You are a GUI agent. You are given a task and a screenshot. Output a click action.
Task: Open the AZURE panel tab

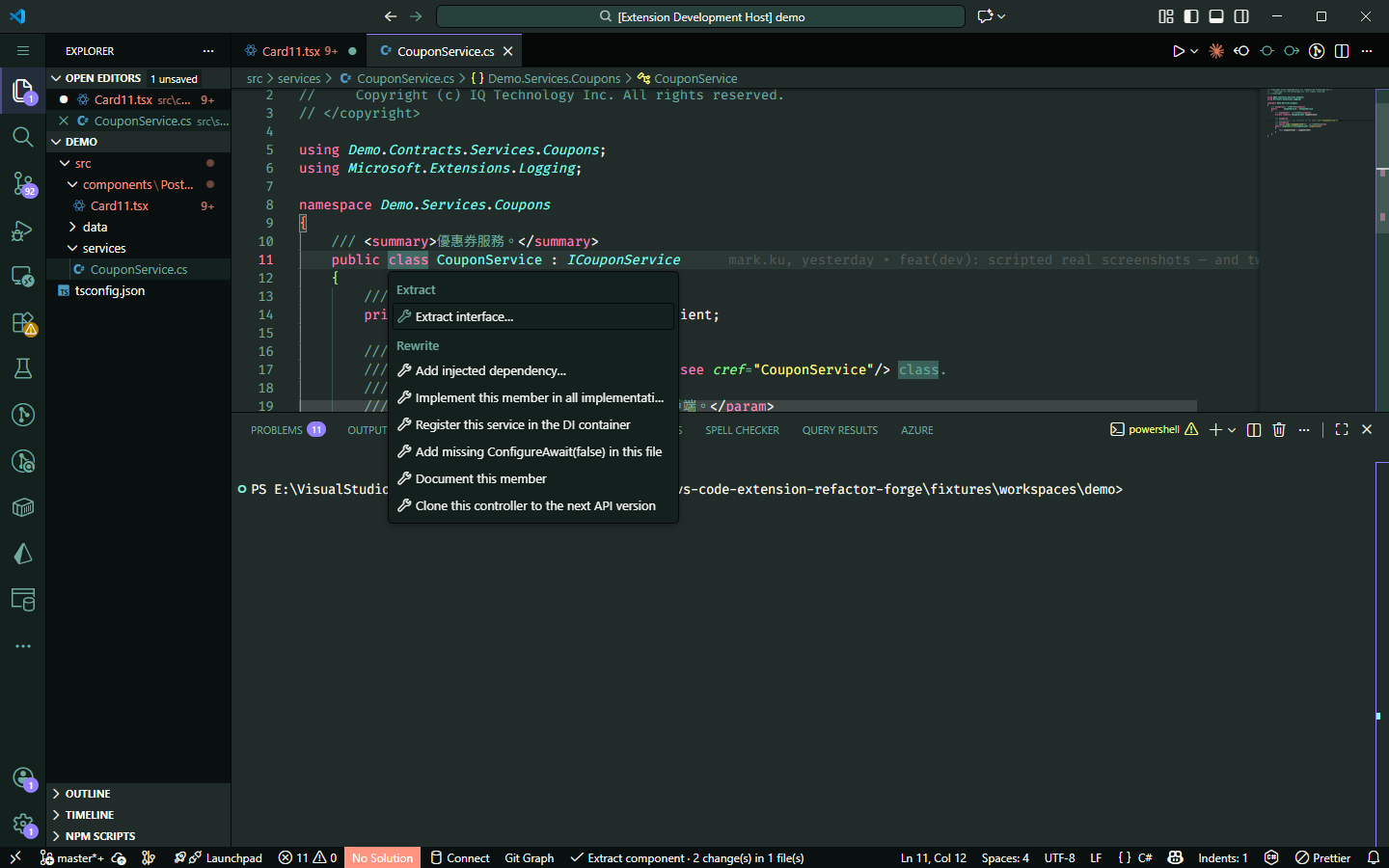[916, 430]
